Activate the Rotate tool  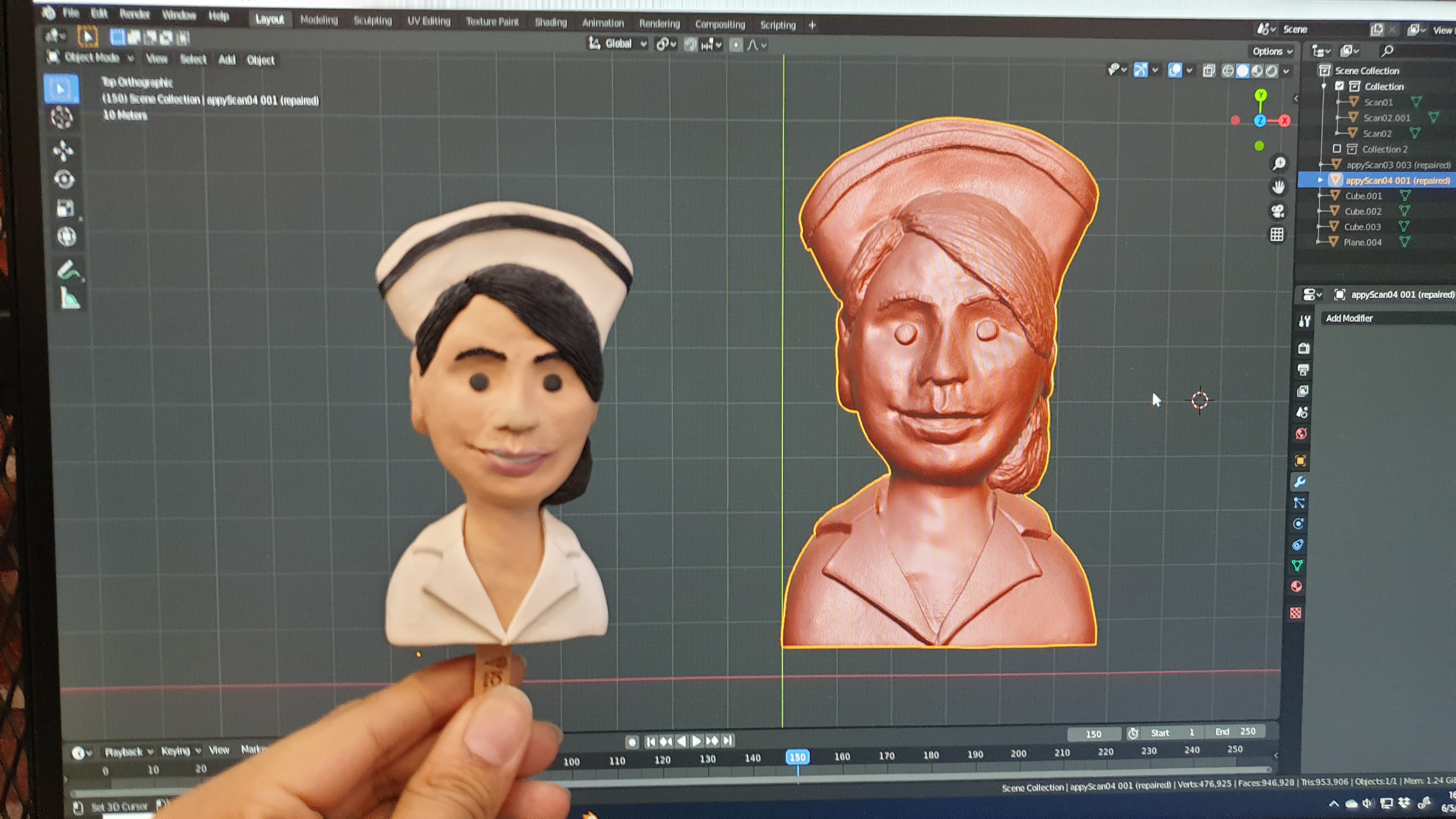[64, 179]
